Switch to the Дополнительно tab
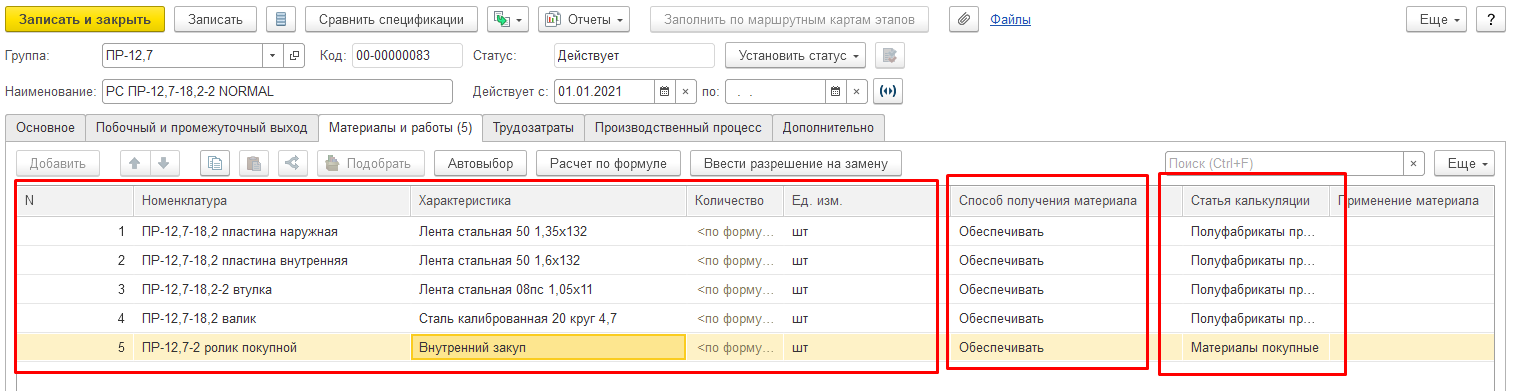This screenshot has width=1515, height=391. pos(828,128)
